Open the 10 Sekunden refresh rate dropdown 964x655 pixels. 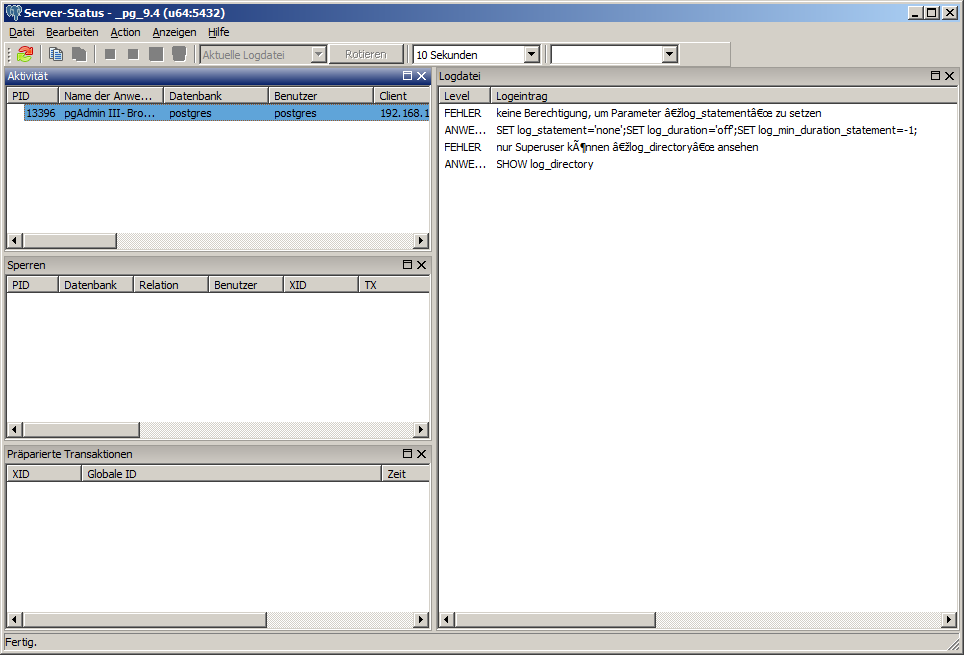pos(531,55)
